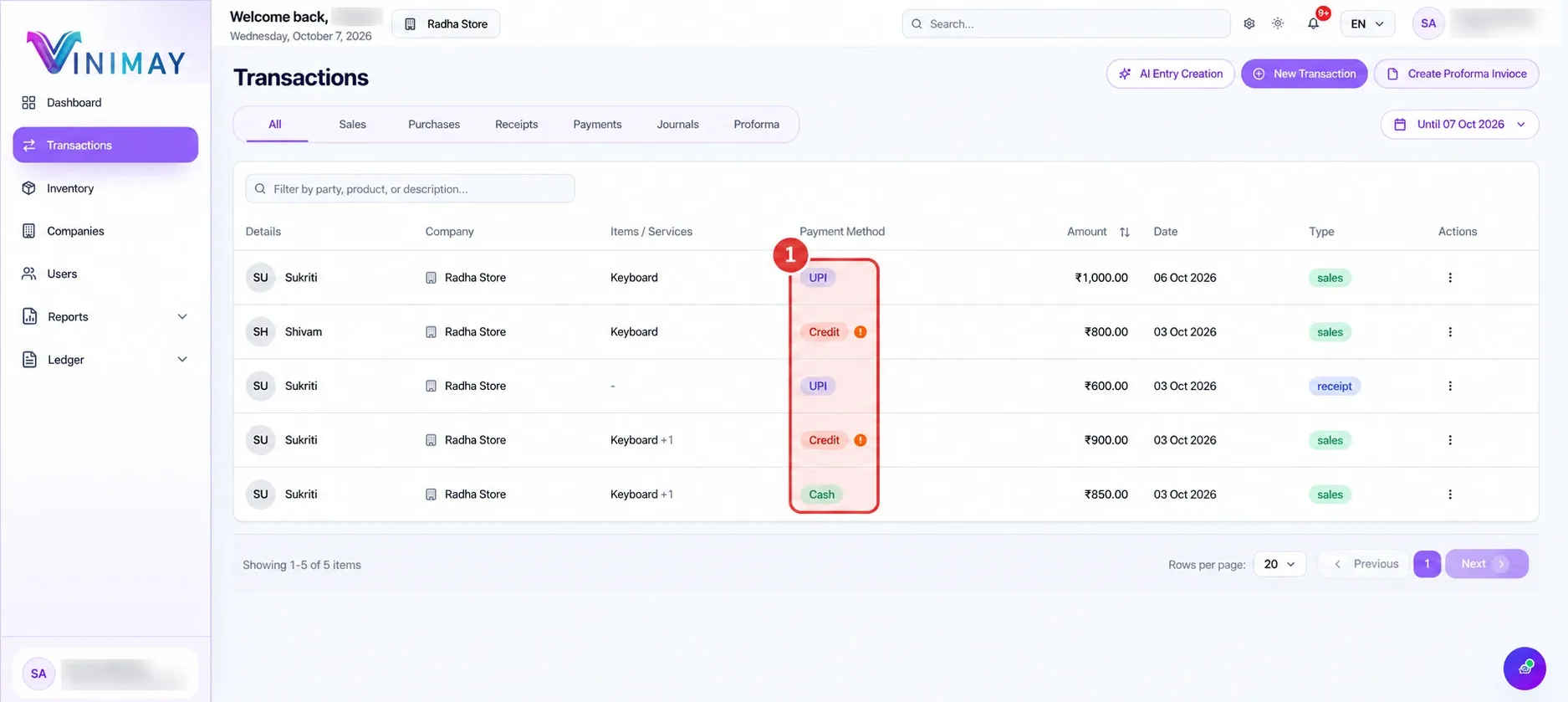Open the actions menu for the ₹600.00 receipt
The width and height of the screenshot is (1568, 702).
click(x=1449, y=386)
